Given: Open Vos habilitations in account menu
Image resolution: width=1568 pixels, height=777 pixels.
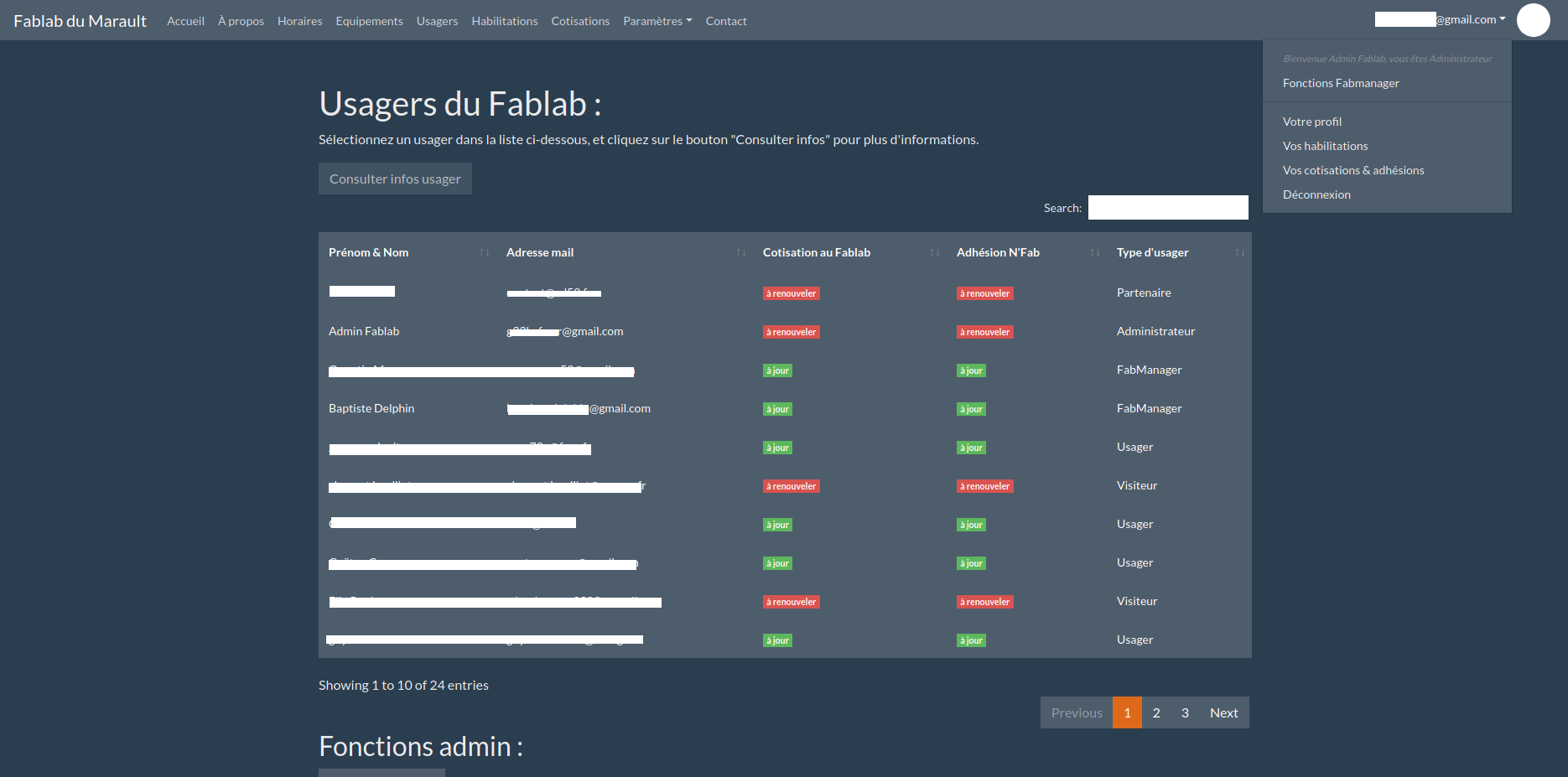Looking at the screenshot, I should click(1325, 146).
